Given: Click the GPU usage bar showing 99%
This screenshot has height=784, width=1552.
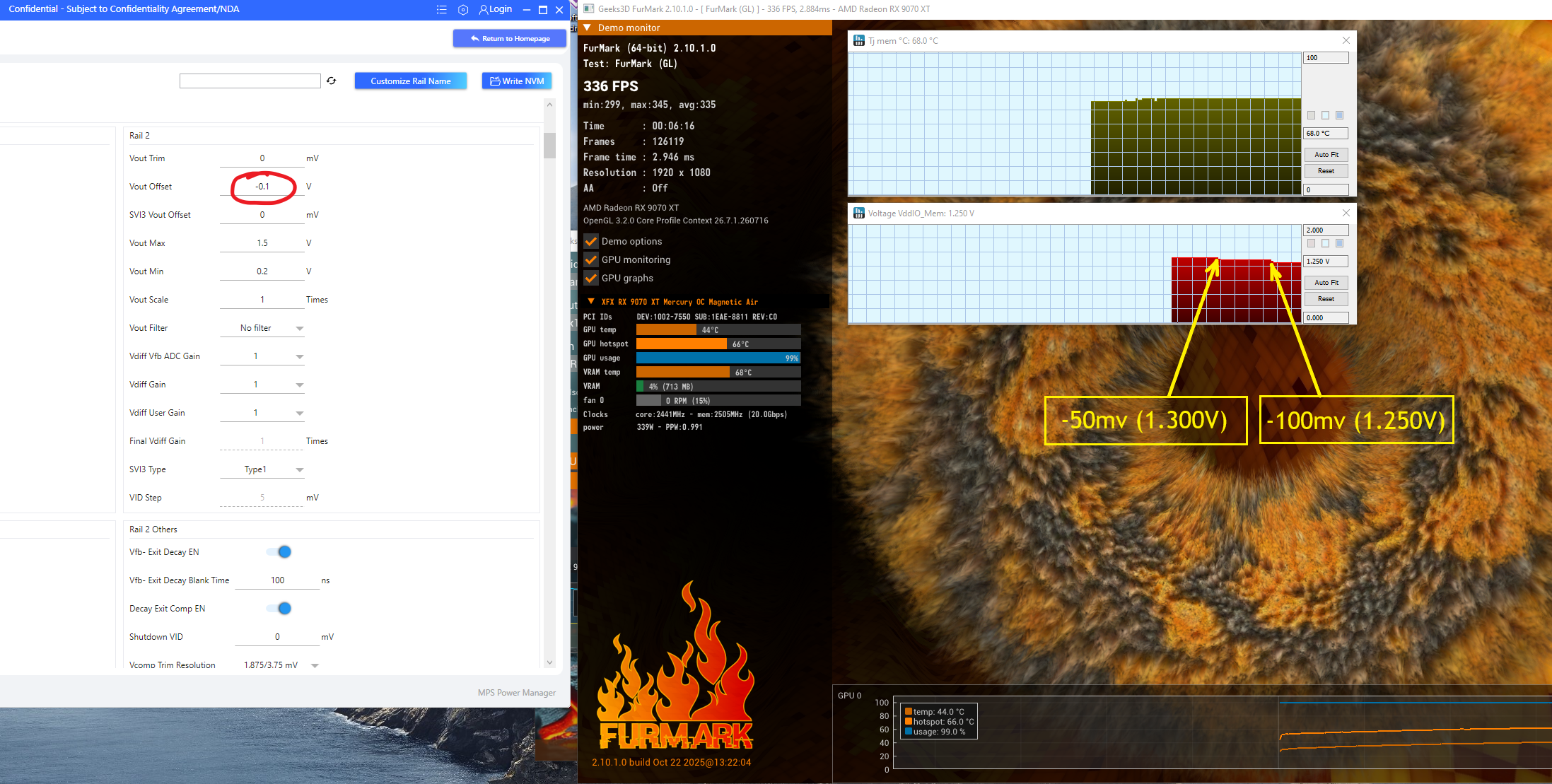Looking at the screenshot, I should 718,358.
